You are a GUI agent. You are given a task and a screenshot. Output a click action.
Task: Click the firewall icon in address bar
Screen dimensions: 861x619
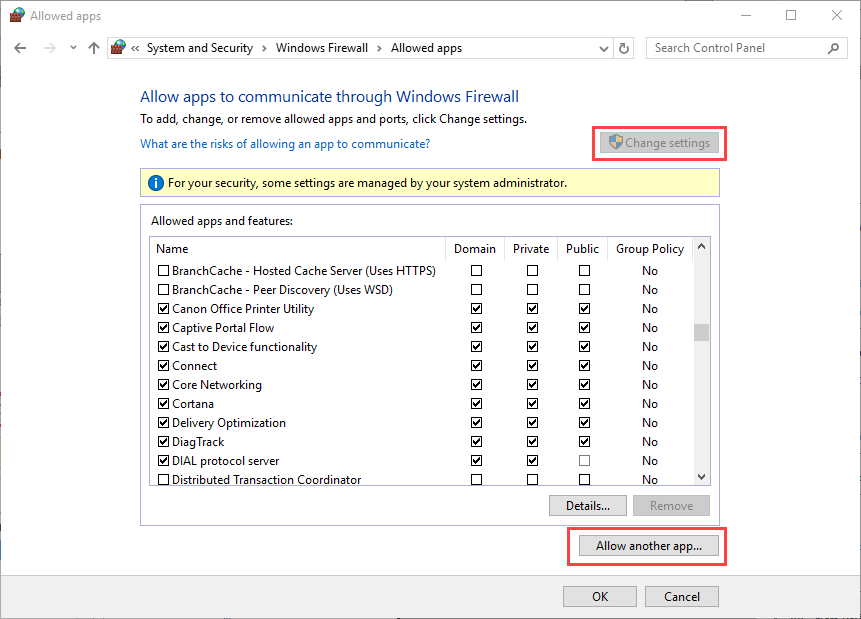(119, 48)
